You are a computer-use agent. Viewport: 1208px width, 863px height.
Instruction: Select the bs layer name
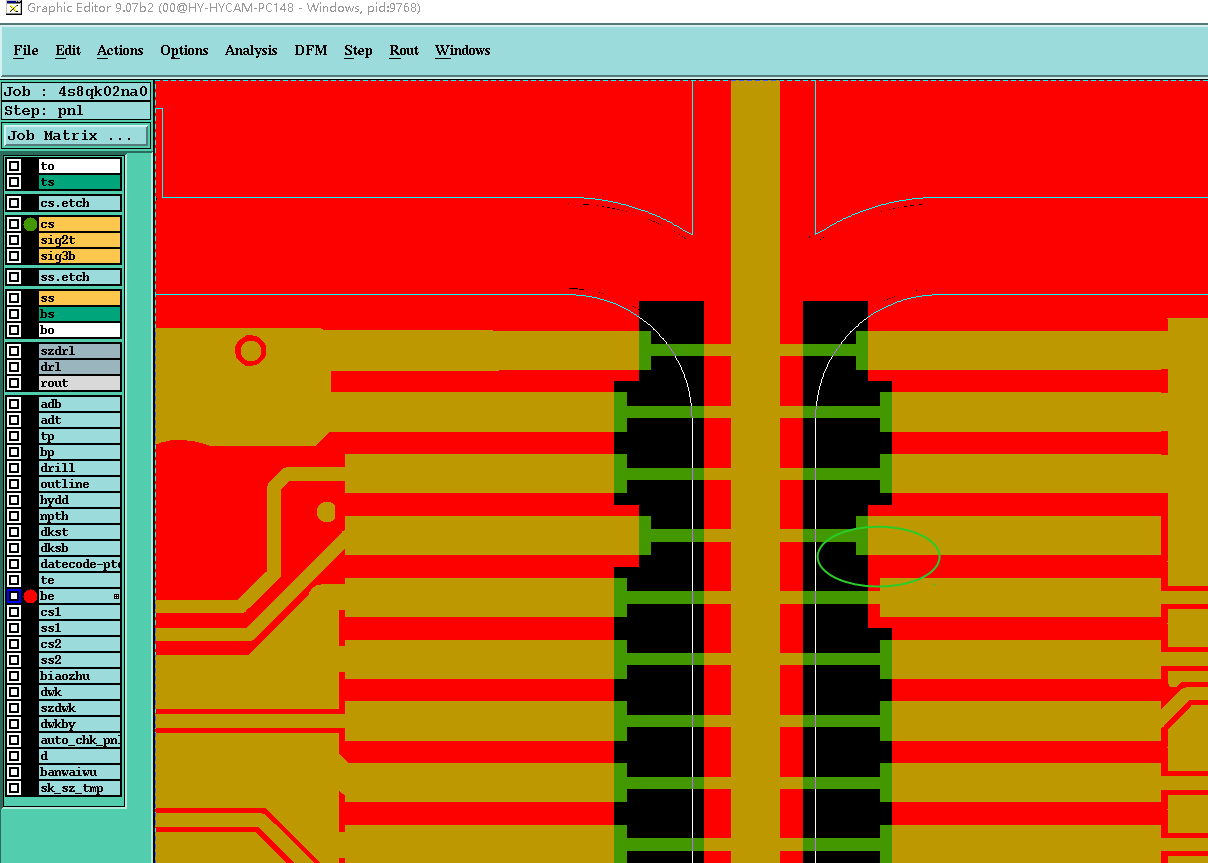(79, 314)
